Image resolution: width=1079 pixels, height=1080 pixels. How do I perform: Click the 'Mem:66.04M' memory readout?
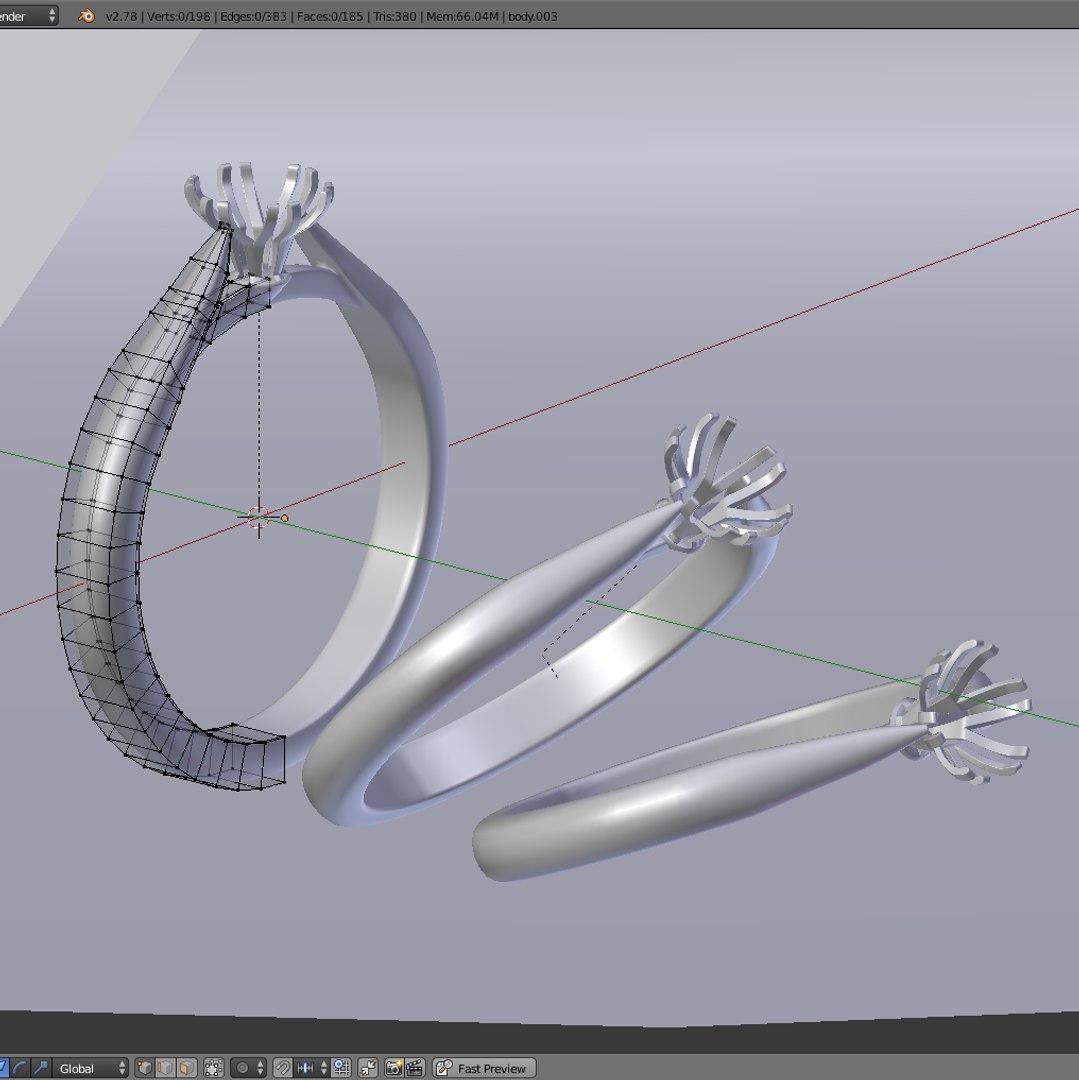pyautogui.click(x=462, y=17)
